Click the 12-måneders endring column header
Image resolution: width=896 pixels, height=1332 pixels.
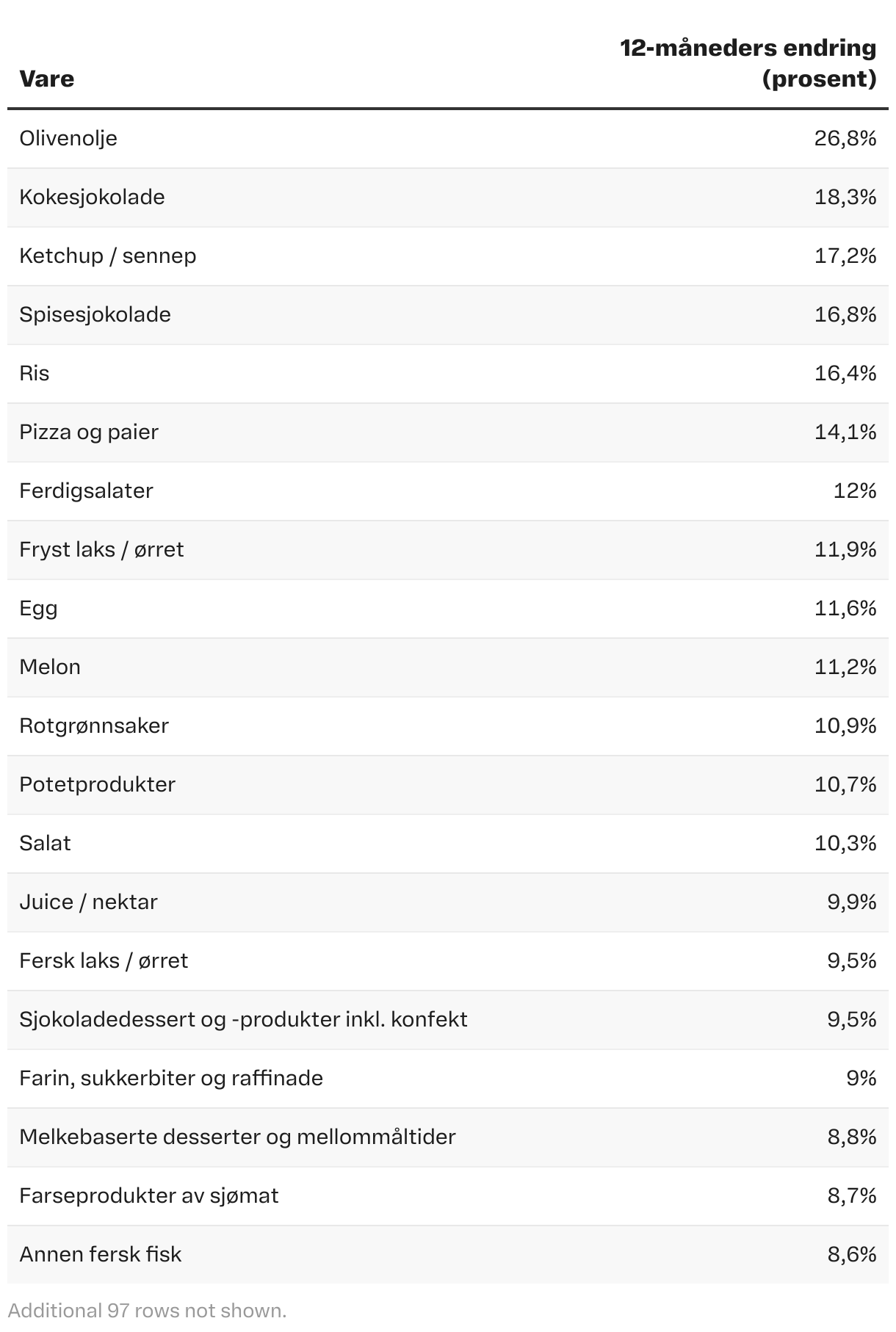pyautogui.click(x=748, y=63)
